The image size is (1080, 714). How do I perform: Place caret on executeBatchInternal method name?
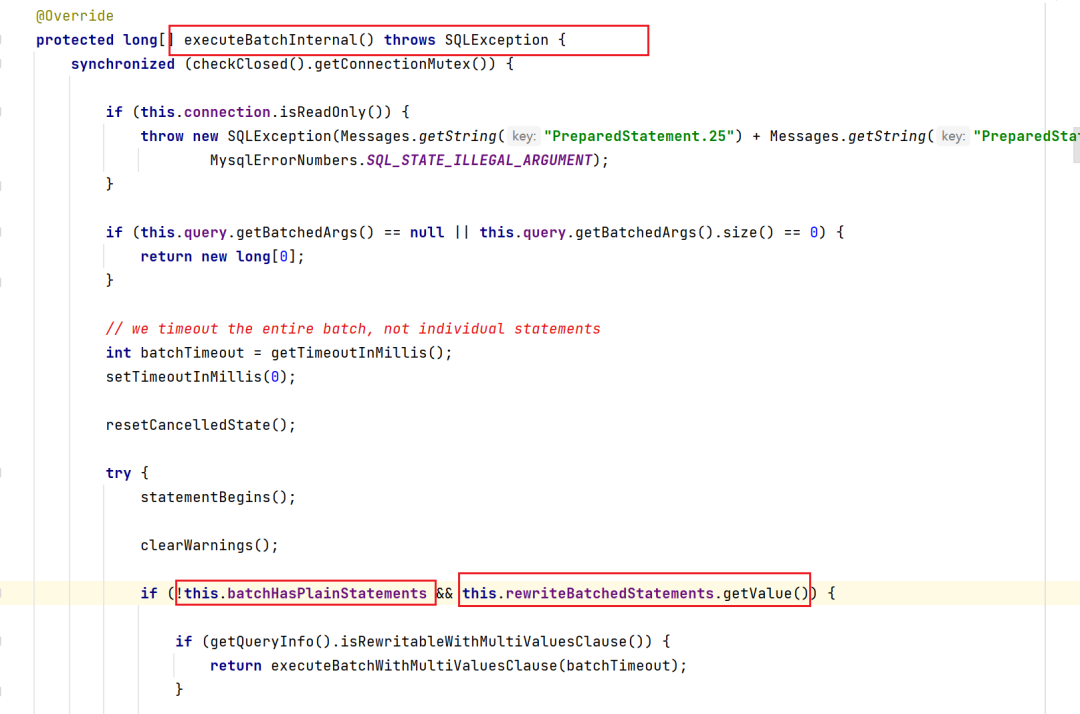pos(270,40)
